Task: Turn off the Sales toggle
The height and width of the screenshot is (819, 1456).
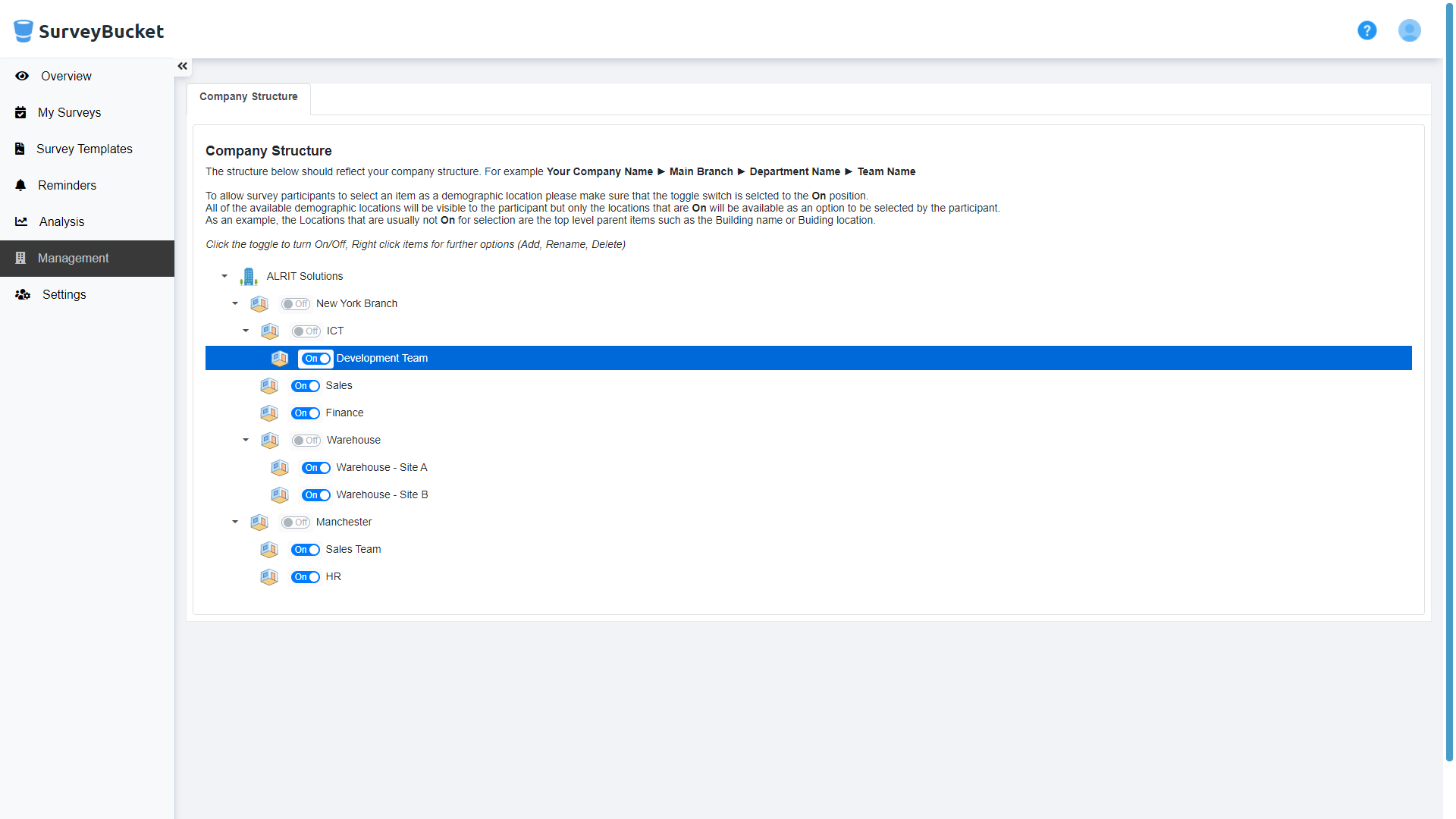Action: [x=306, y=386]
